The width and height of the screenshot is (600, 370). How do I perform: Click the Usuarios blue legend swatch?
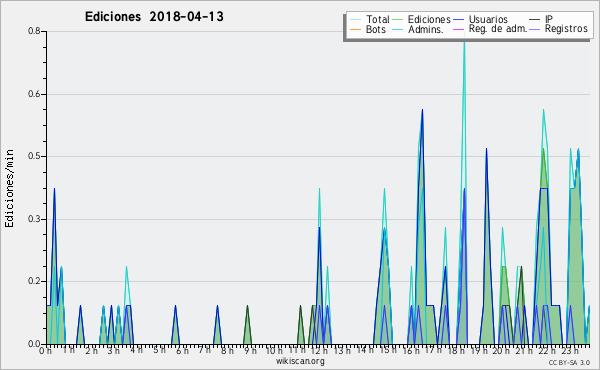pyautogui.click(x=458, y=19)
